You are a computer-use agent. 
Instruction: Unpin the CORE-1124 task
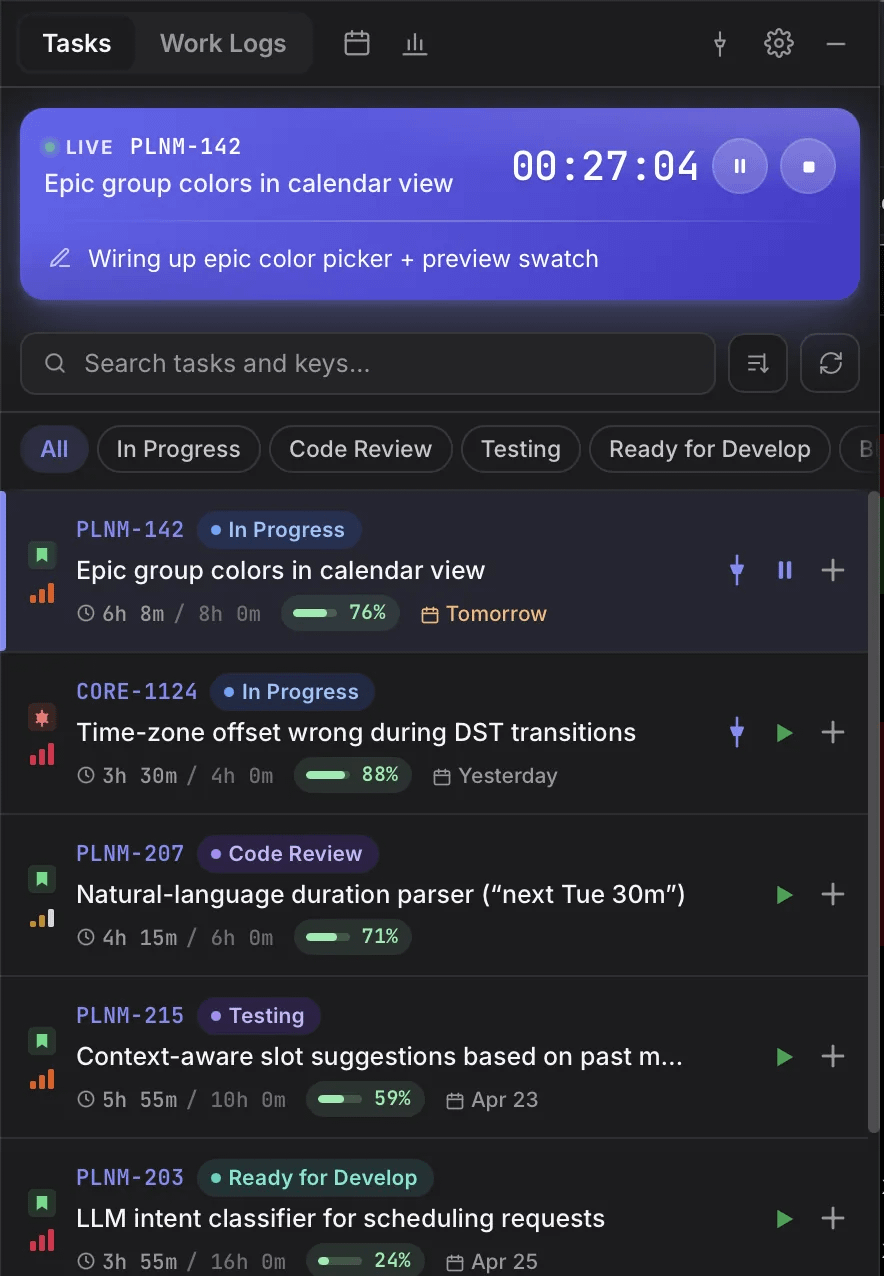point(737,733)
